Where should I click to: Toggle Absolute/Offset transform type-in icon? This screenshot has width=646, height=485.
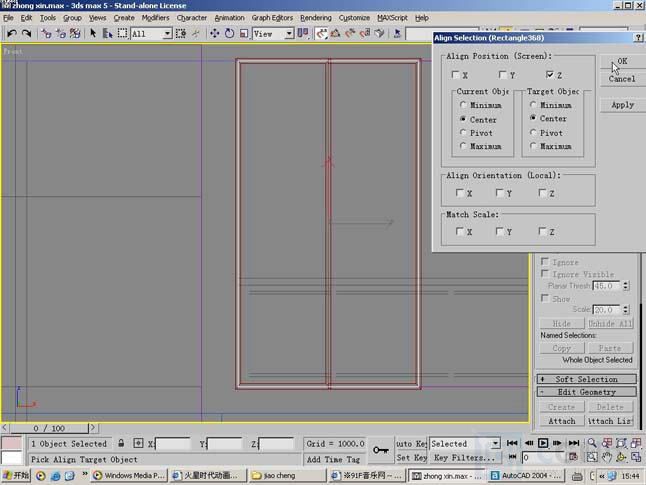pyautogui.click(x=138, y=443)
